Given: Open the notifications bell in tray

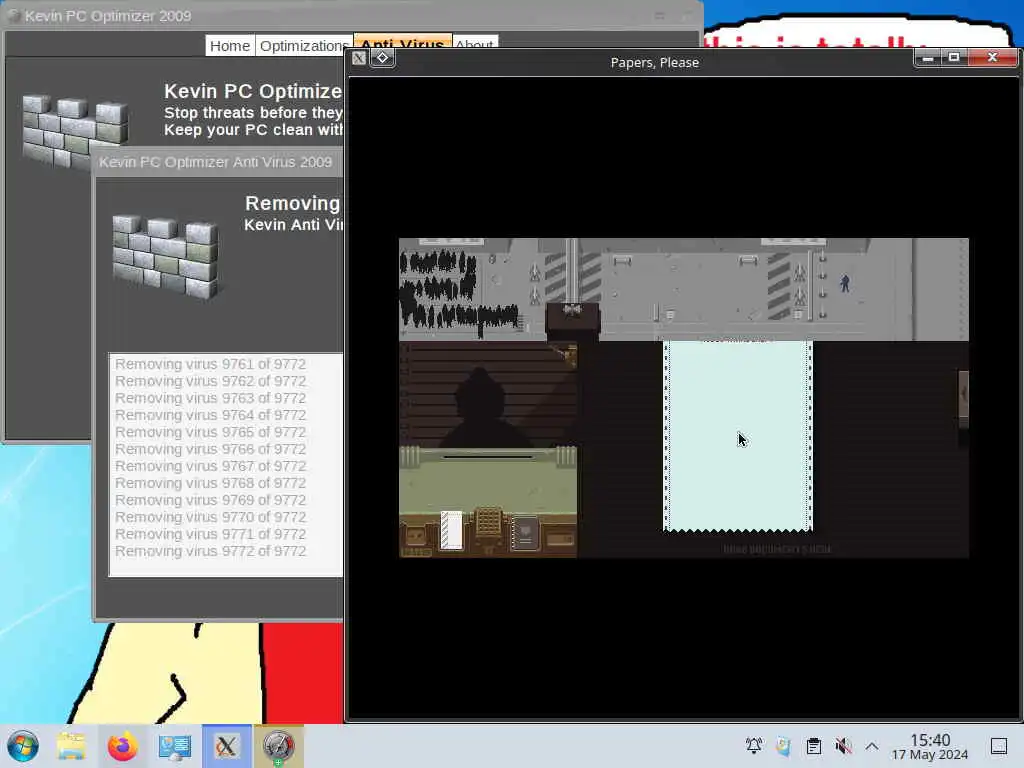Looking at the screenshot, I should [754, 746].
